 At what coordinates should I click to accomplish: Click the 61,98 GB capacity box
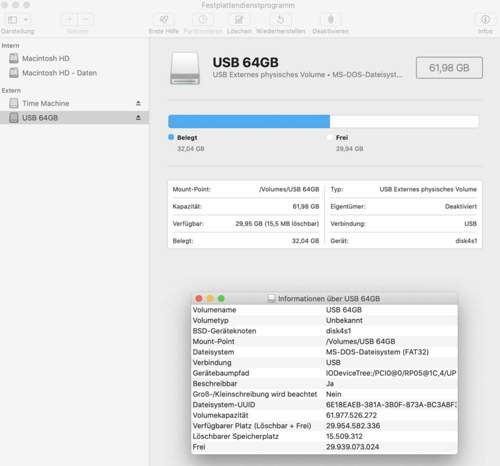pos(449,68)
